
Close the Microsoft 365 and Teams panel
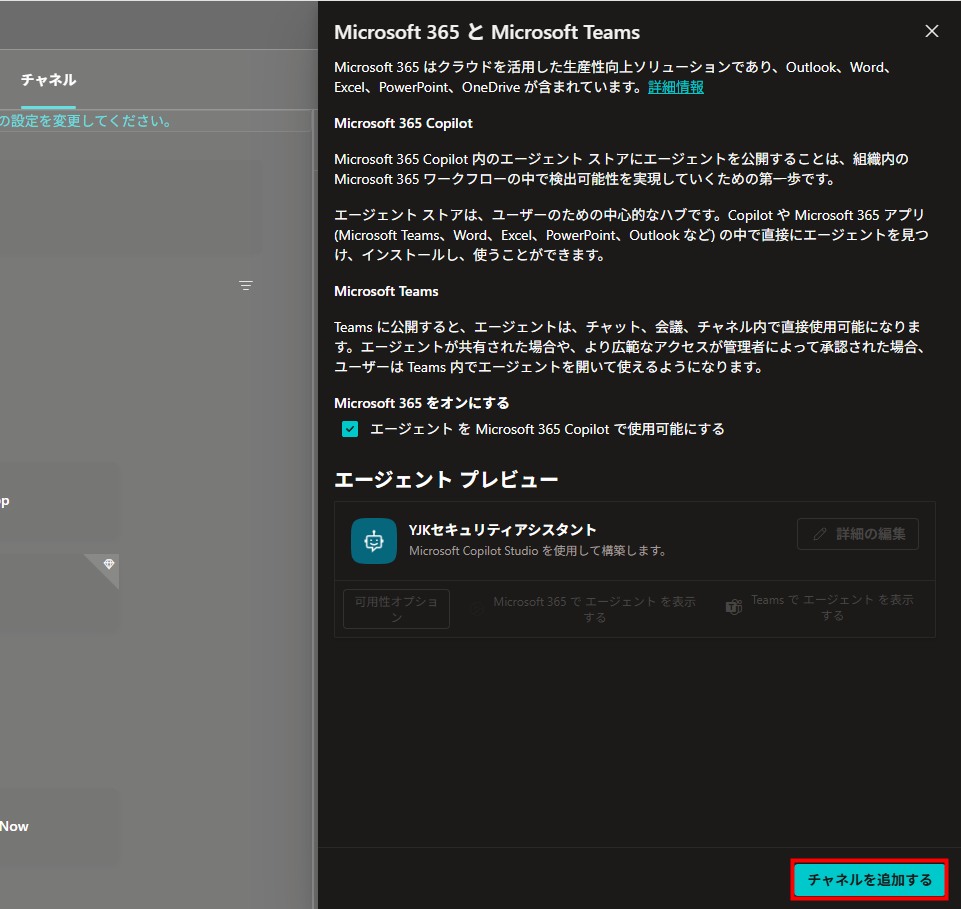point(931,31)
